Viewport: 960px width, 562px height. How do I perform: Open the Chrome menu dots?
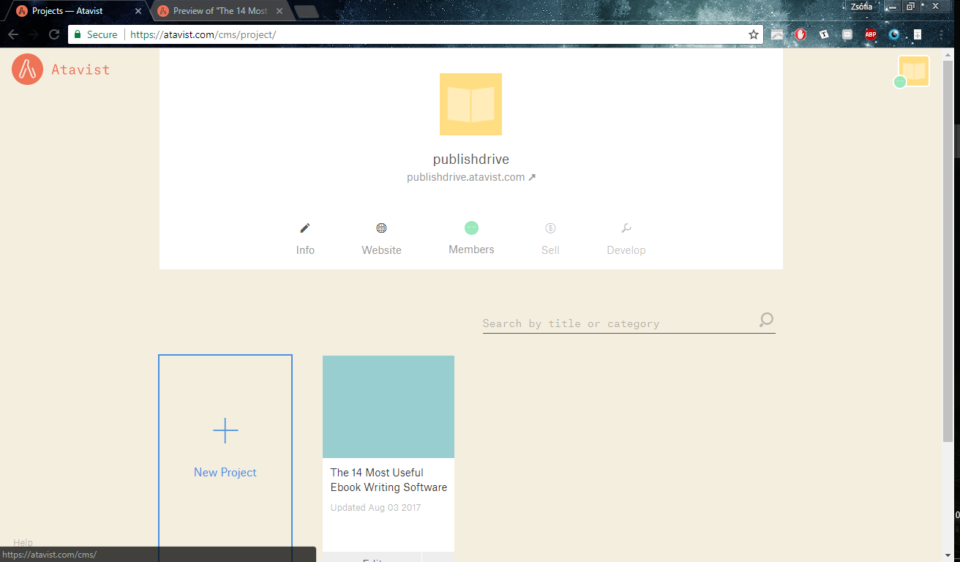coord(941,34)
